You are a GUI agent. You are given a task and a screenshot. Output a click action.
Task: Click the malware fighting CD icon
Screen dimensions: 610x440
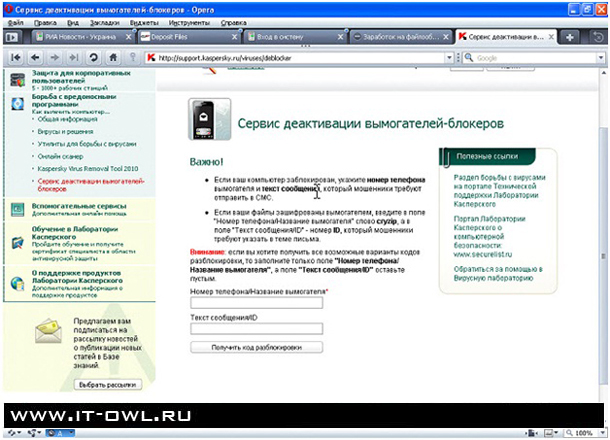pos(18,104)
